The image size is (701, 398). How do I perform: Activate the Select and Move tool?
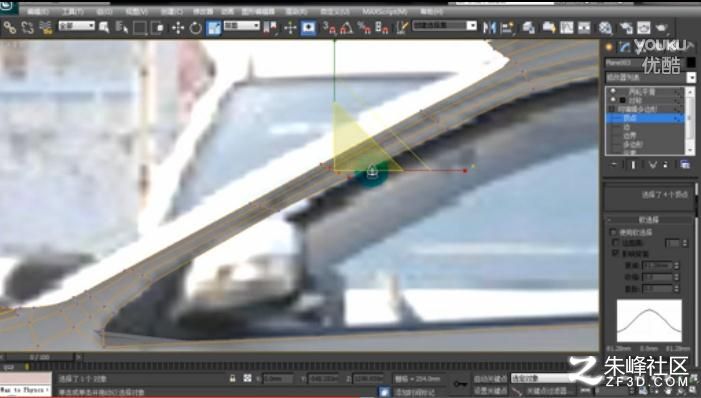[178, 28]
